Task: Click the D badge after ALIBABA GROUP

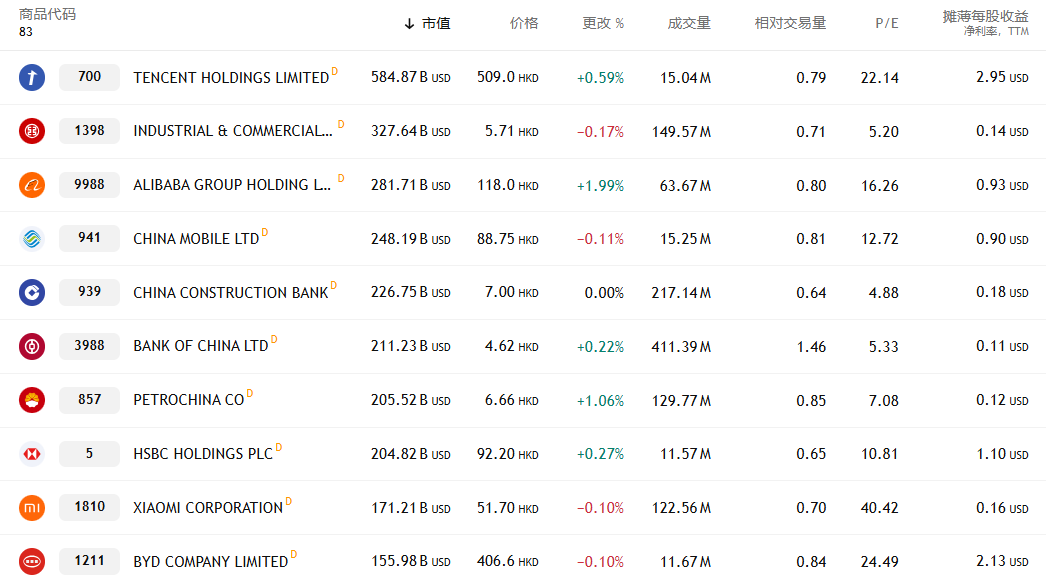Action: click(341, 178)
